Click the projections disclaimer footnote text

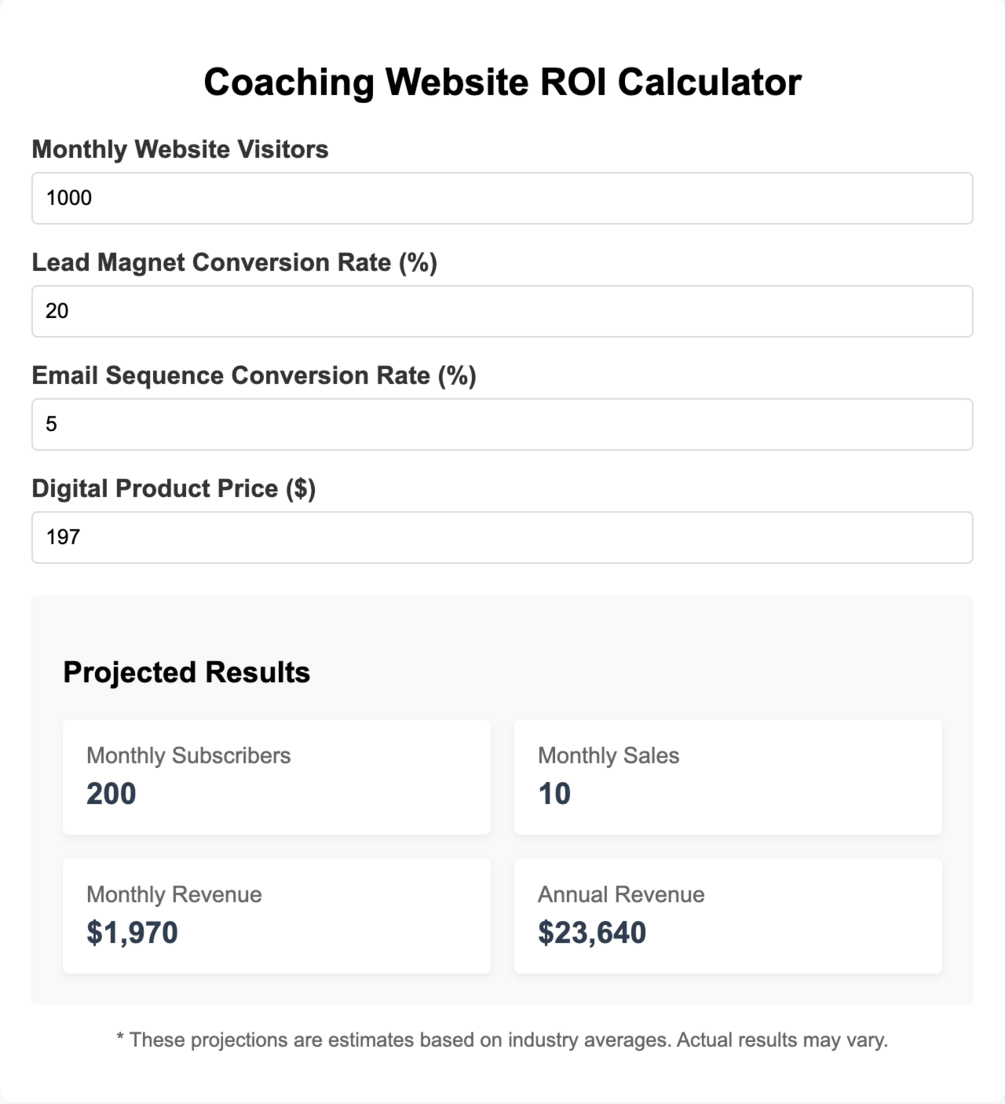[502, 1040]
